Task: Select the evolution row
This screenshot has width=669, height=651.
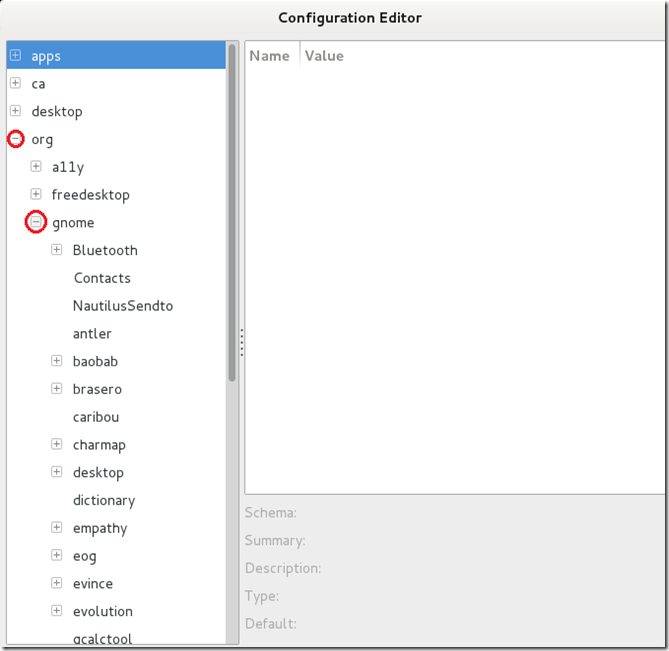Action: (116, 611)
